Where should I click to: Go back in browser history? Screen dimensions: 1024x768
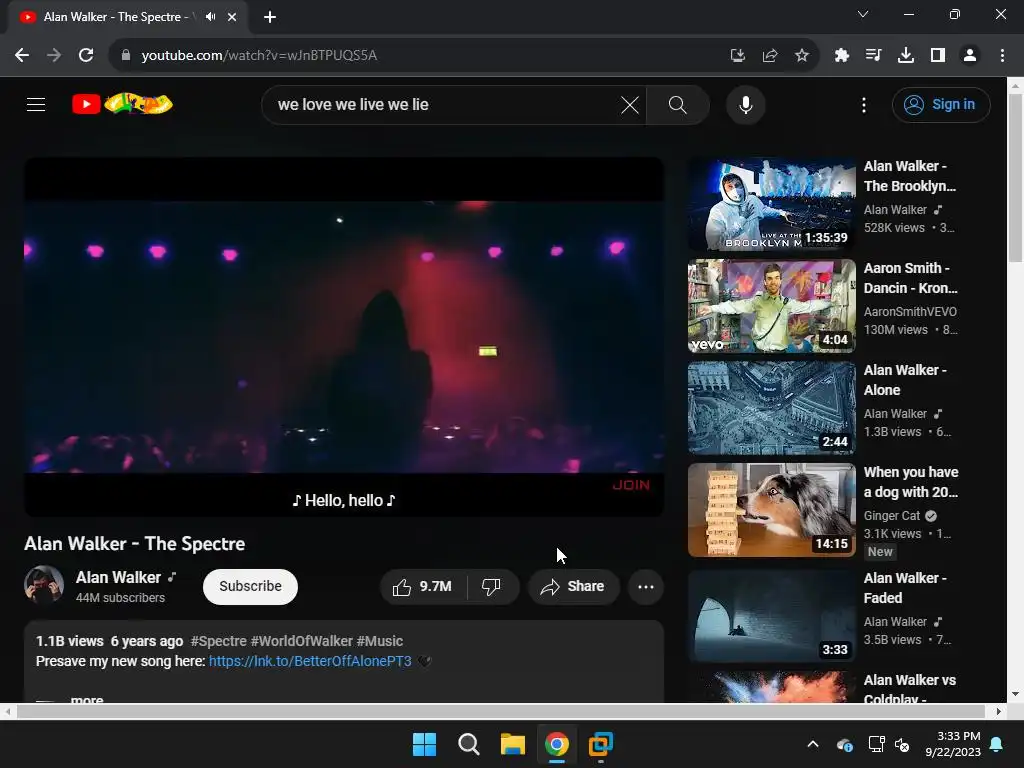click(22, 55)
